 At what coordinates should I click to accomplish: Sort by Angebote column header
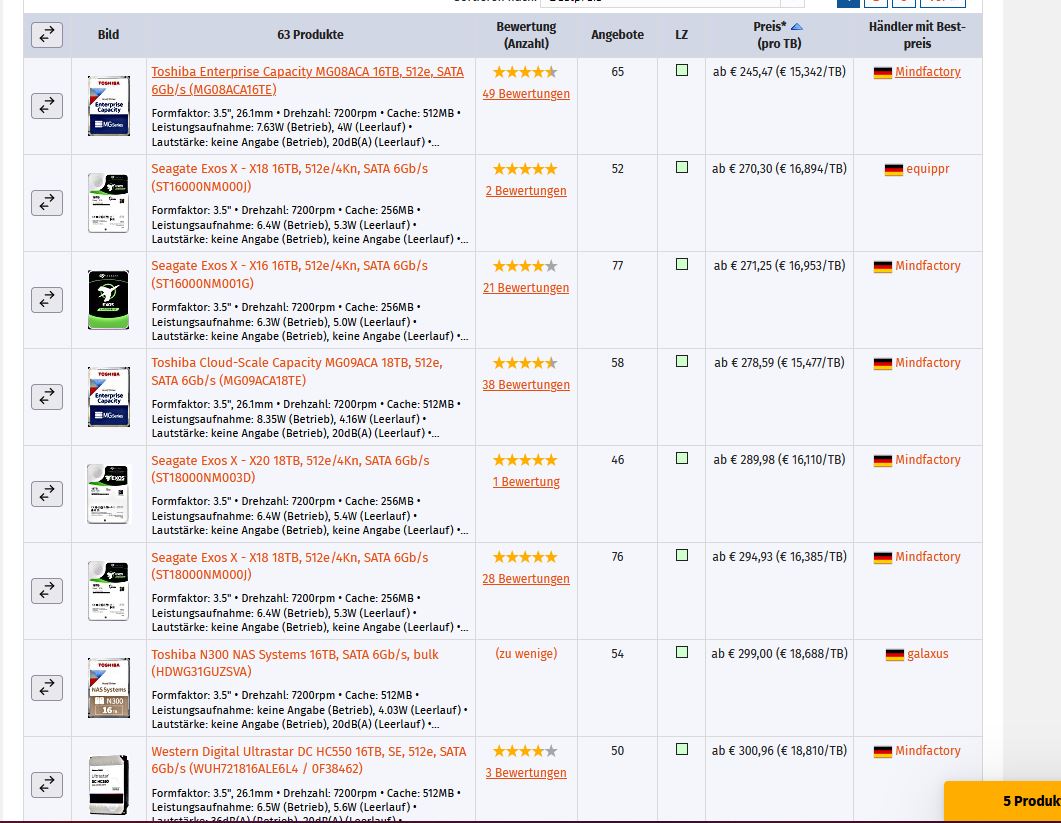click(x=617, y=35)
